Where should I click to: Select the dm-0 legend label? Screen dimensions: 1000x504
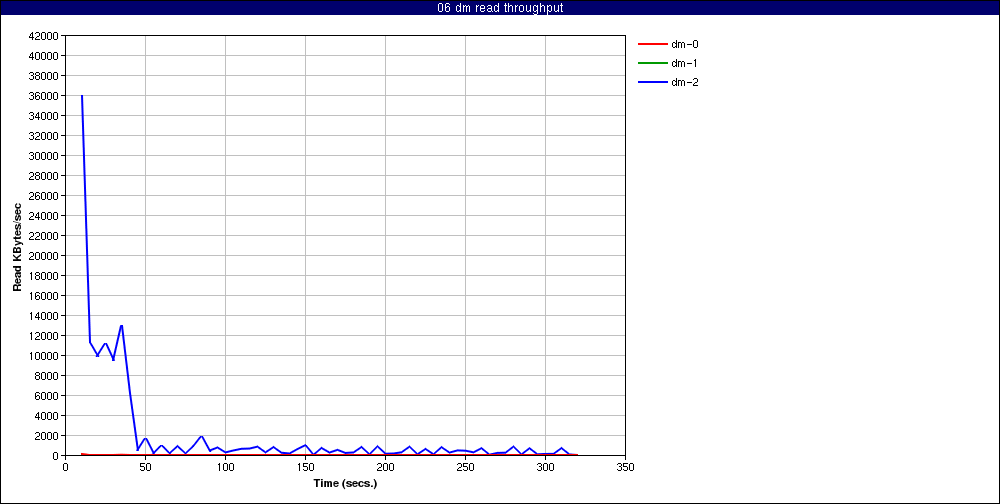pyautogui.click(x=685, y=44)
